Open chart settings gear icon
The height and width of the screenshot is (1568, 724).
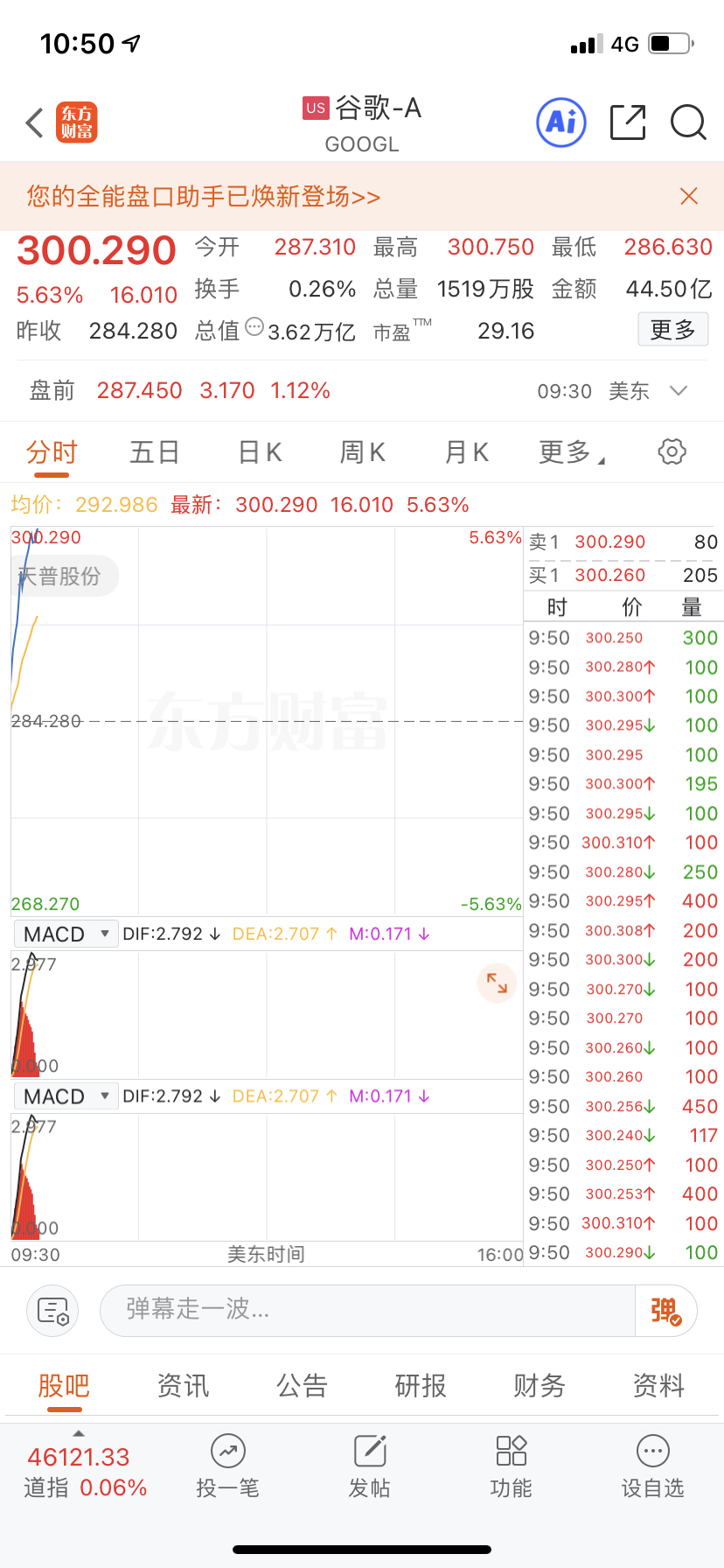(x=672, y=452)
